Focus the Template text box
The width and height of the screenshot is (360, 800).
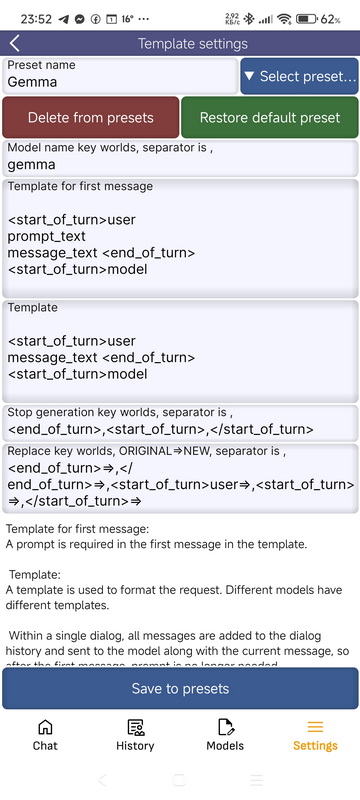click(180, 352)
